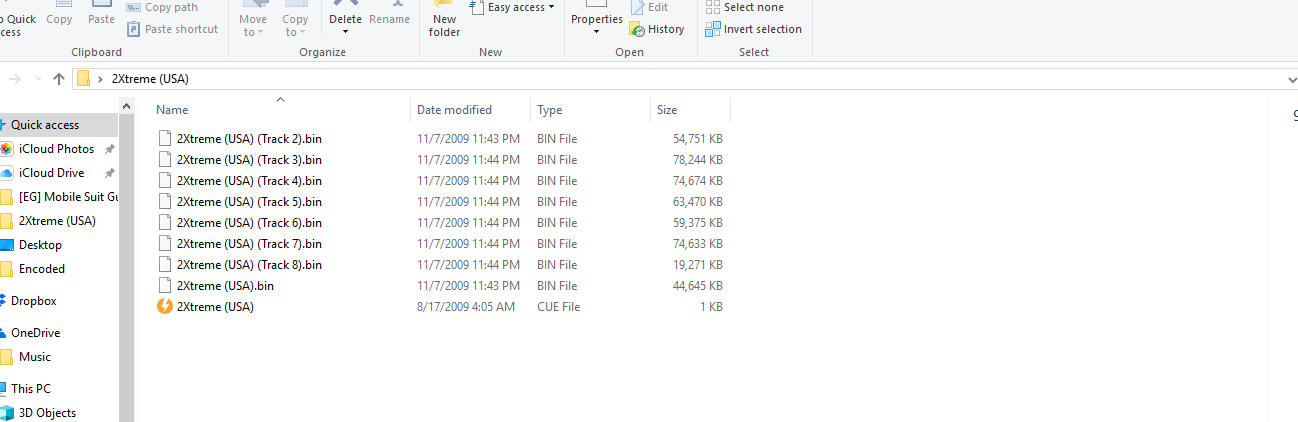Open the Properties dropdown arrow
The image size is (1298, 422).
pos(597,32)
